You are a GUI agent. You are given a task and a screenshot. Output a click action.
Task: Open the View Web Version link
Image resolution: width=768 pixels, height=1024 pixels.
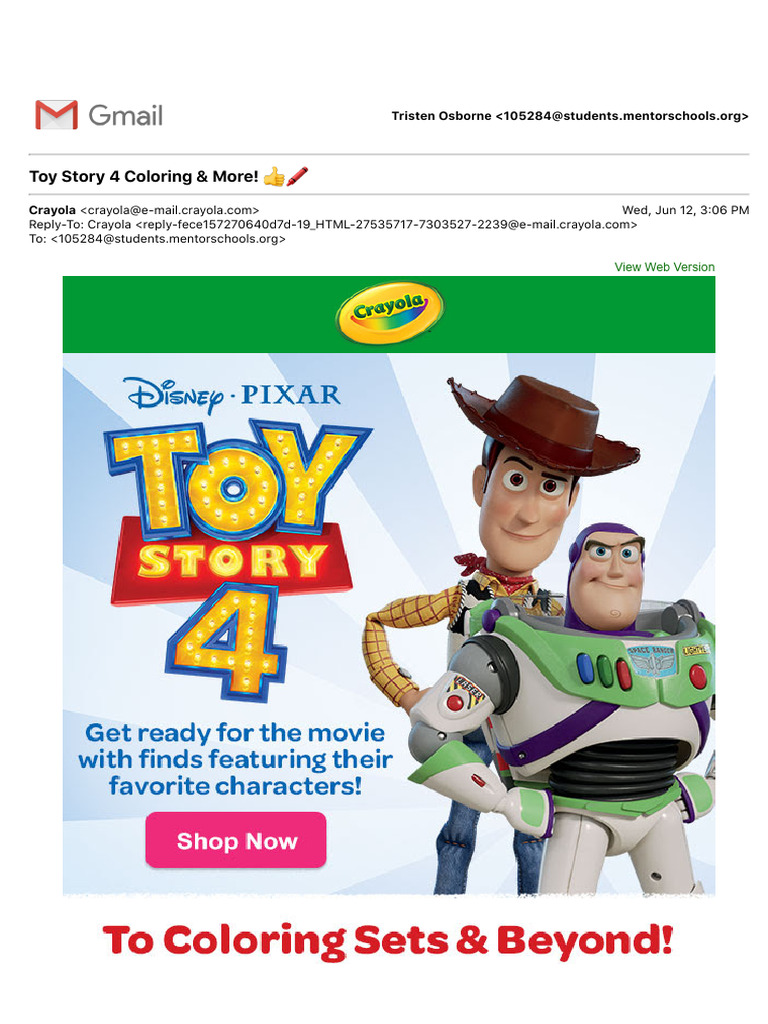[x=664, y=267]
